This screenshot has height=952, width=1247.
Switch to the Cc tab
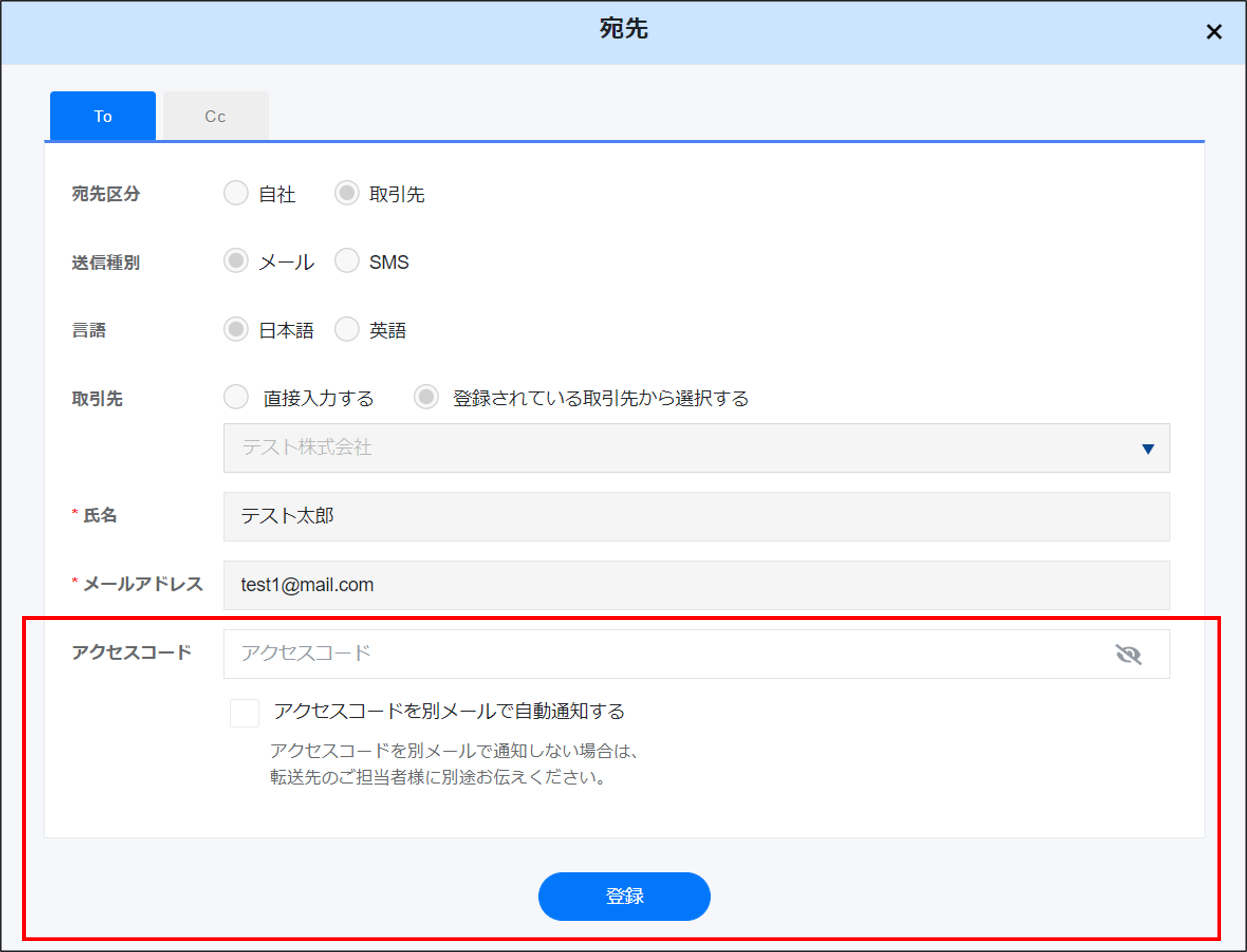(x=216, y=116)
